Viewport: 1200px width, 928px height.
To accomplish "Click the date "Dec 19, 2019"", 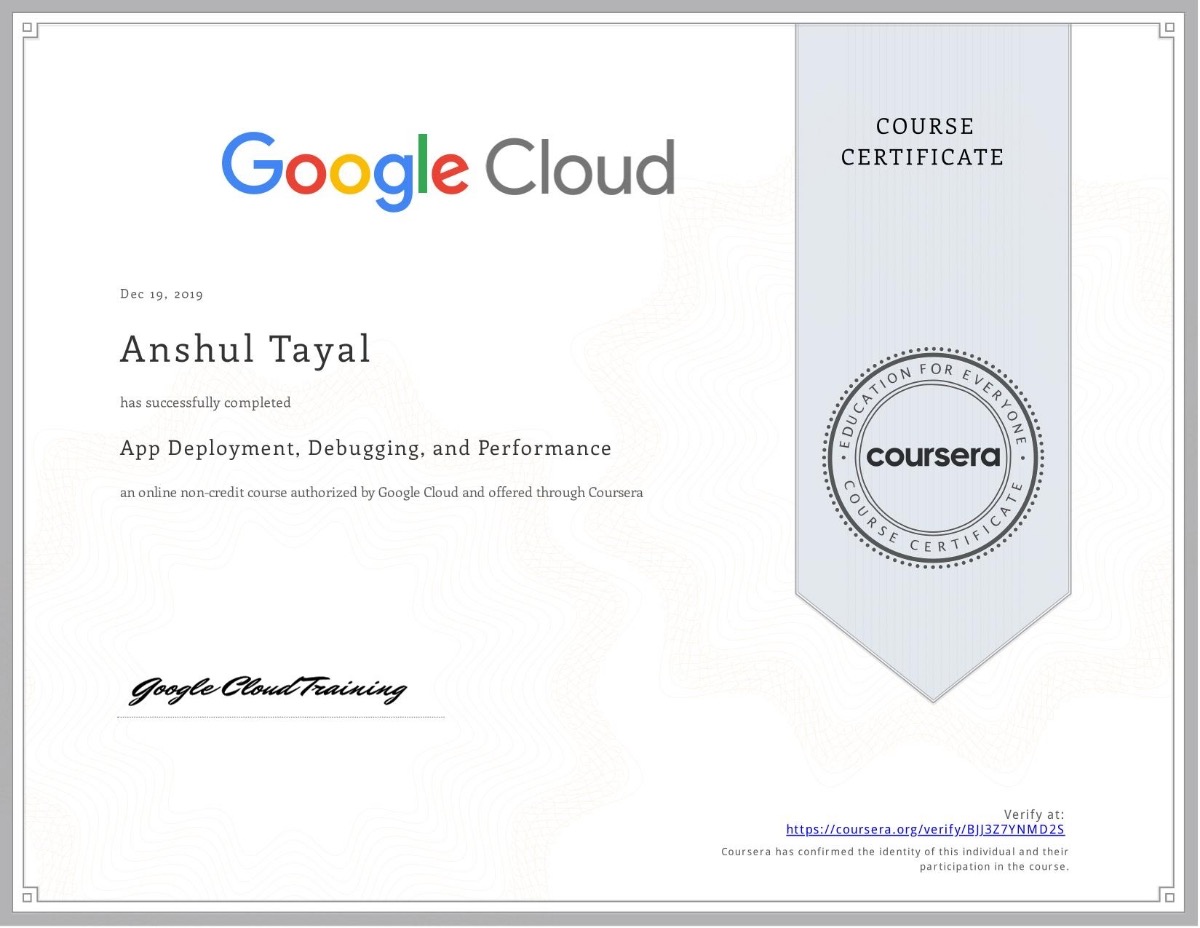I will (x=161, y=294).
